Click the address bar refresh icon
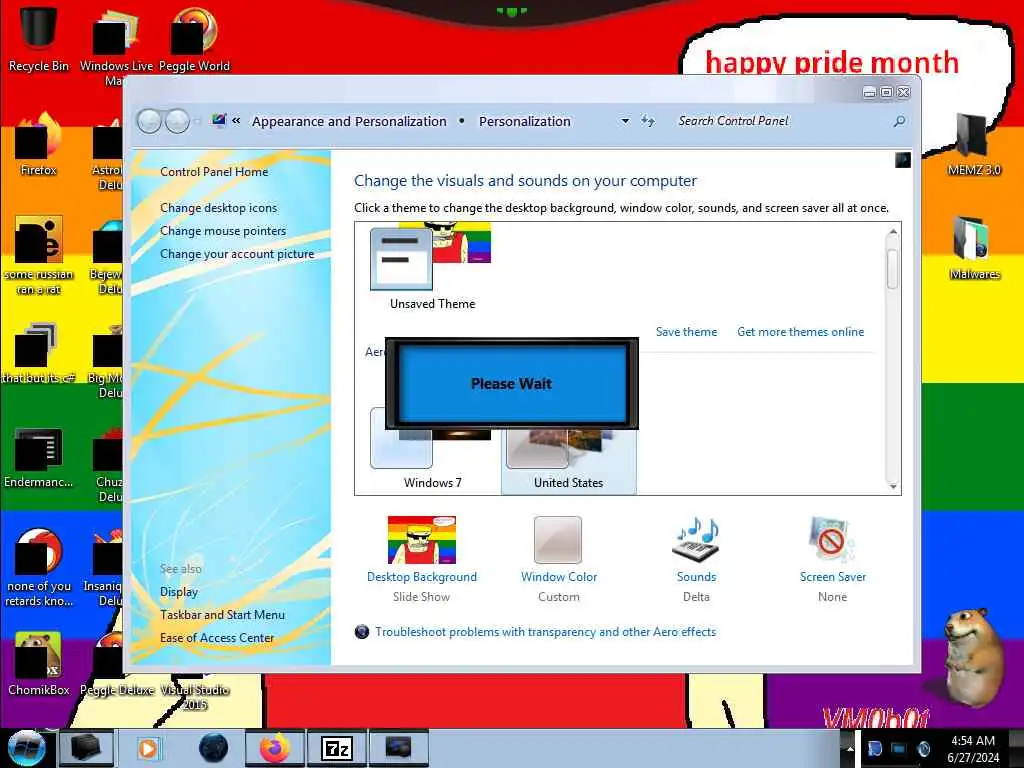 point(648,121)
